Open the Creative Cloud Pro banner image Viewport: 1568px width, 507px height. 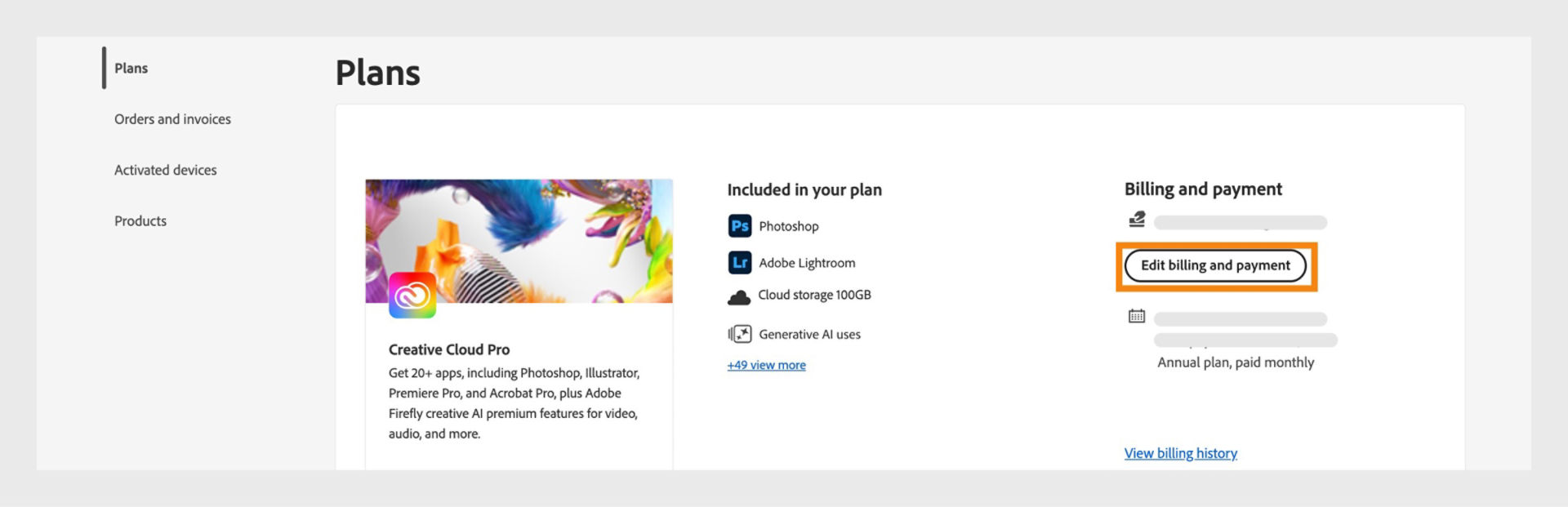[x=519, y=241]
